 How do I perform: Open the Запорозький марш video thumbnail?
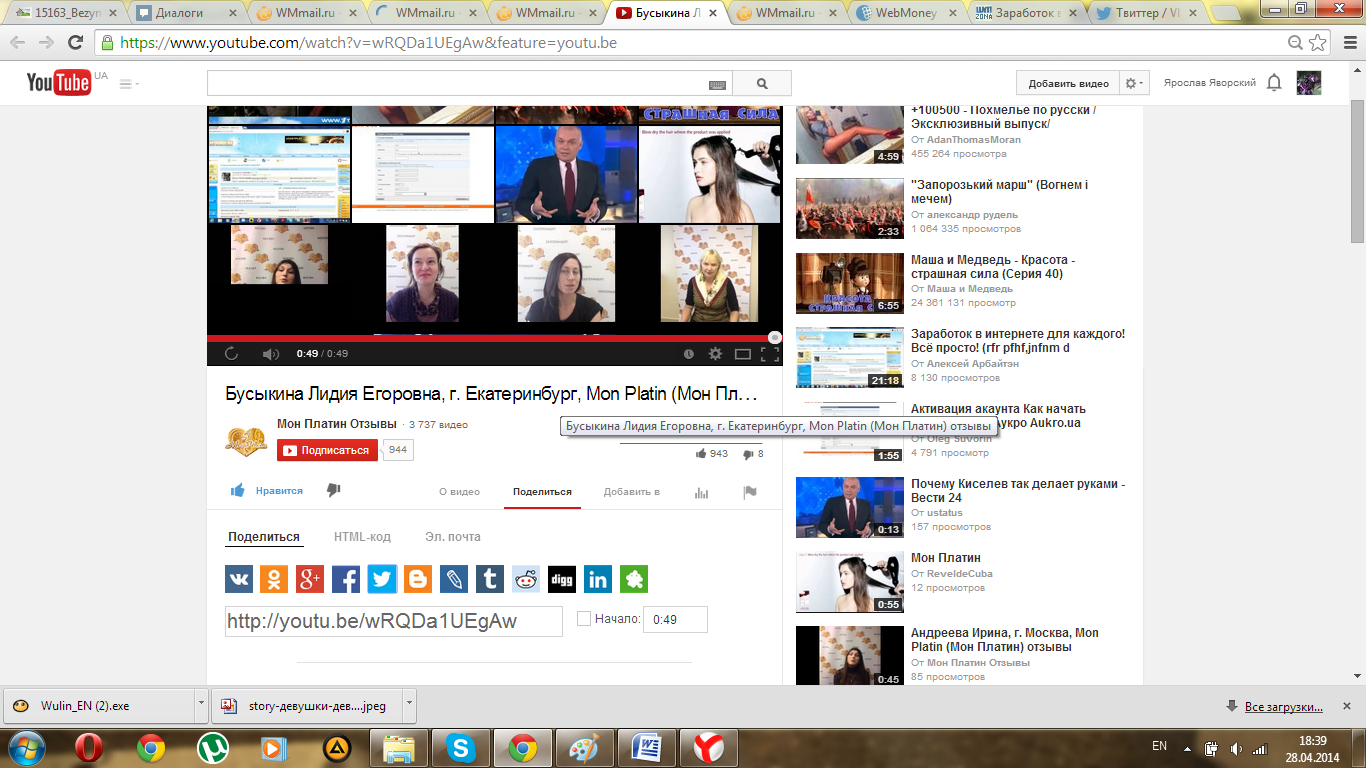pyautogui.click(x=850, y=208)
